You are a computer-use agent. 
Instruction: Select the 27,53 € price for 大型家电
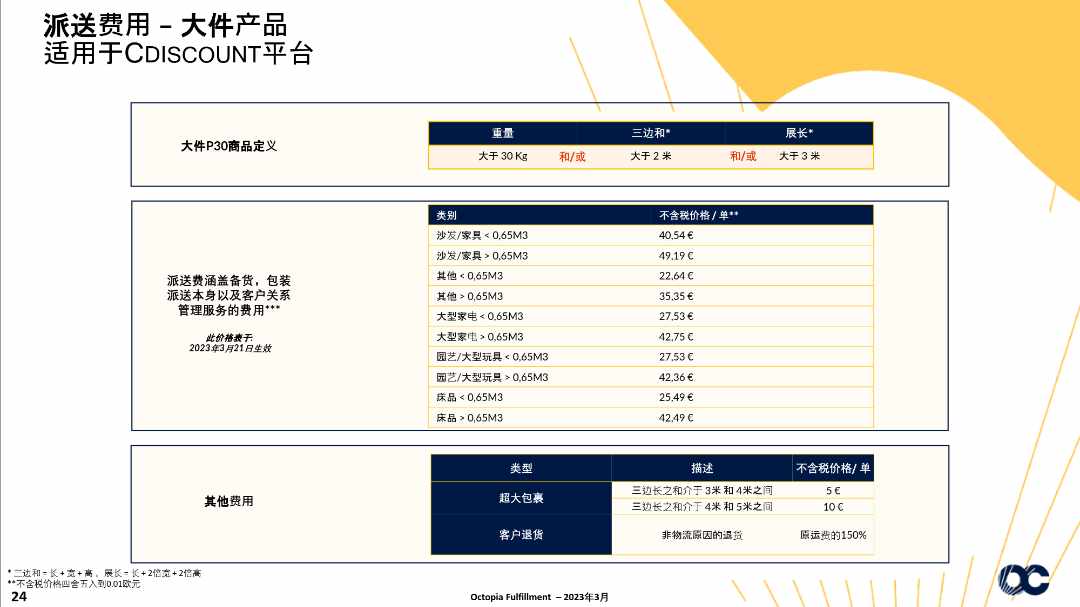click(676, 316)
